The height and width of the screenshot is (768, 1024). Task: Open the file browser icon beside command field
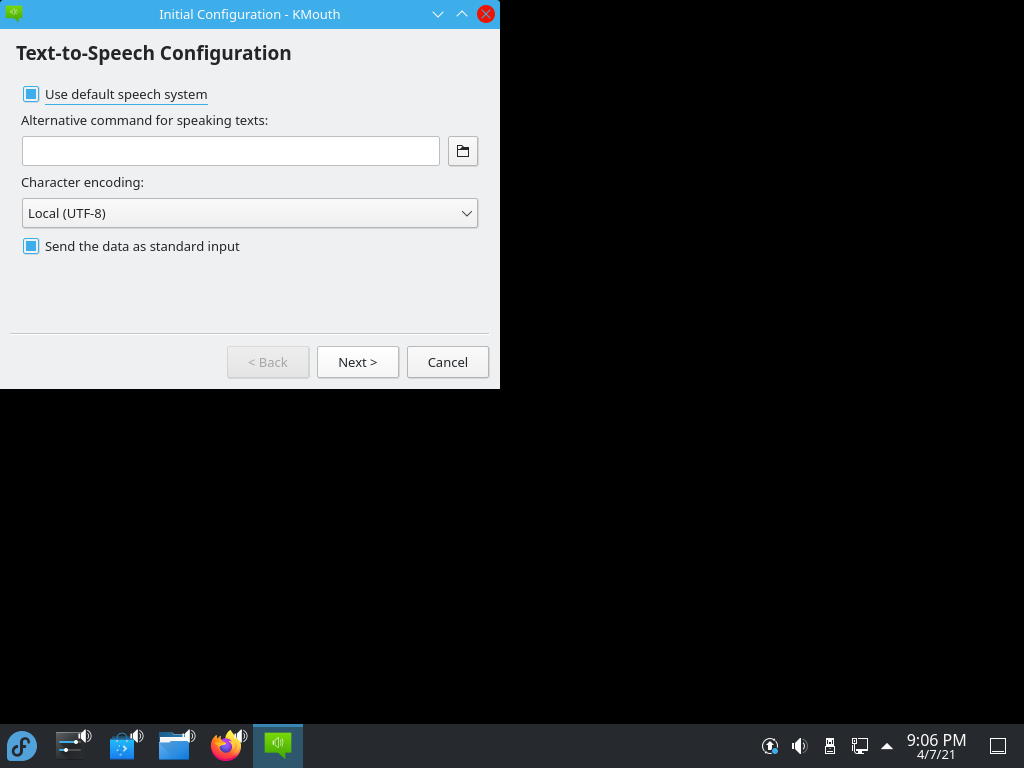462,151
